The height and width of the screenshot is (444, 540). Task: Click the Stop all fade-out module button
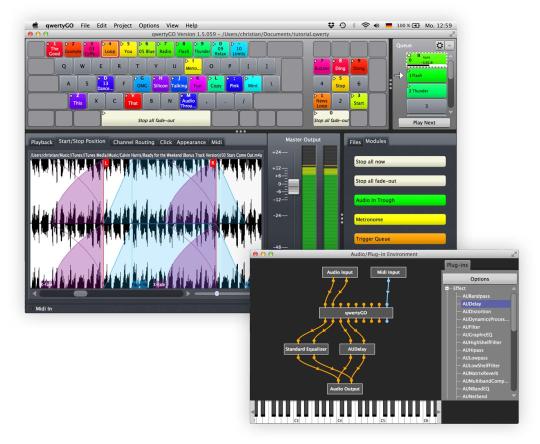click(400, 181)
